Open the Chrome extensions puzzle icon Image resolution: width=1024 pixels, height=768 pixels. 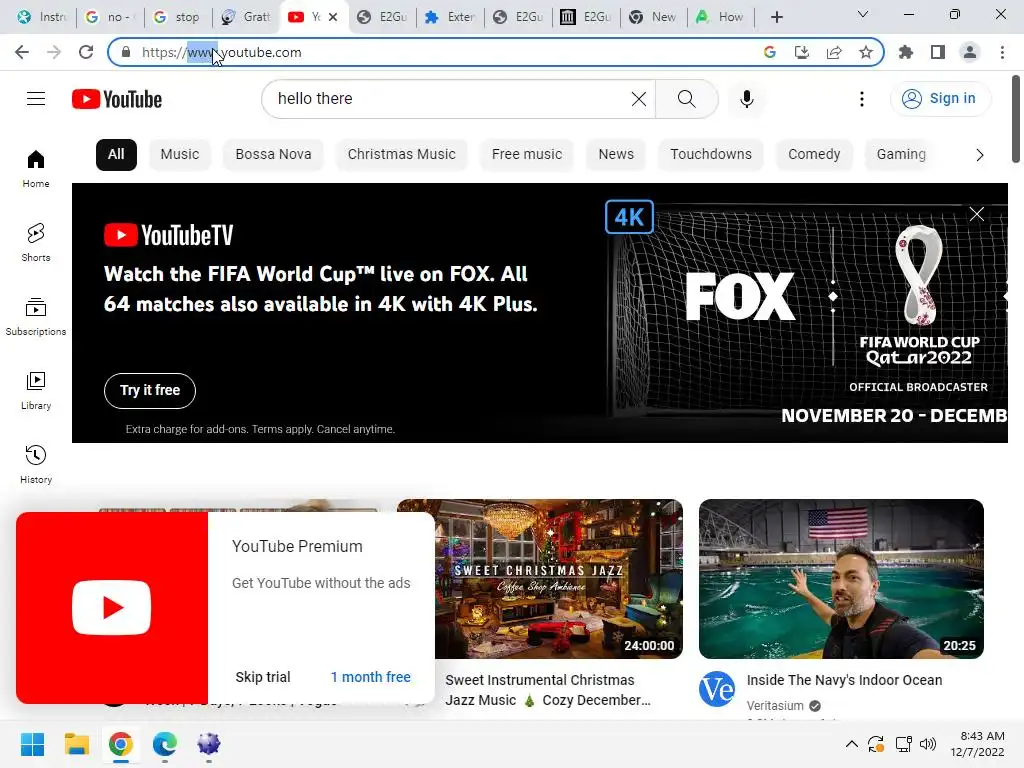(906, 52)
